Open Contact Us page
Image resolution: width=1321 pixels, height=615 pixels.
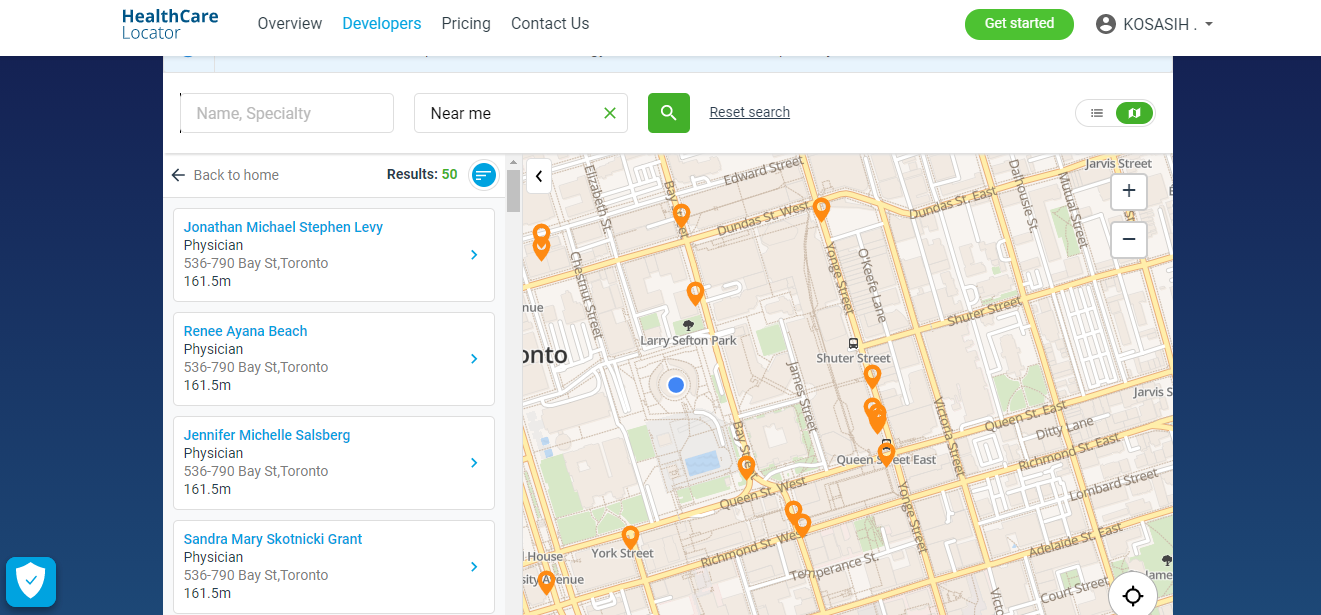coord(550,23)
